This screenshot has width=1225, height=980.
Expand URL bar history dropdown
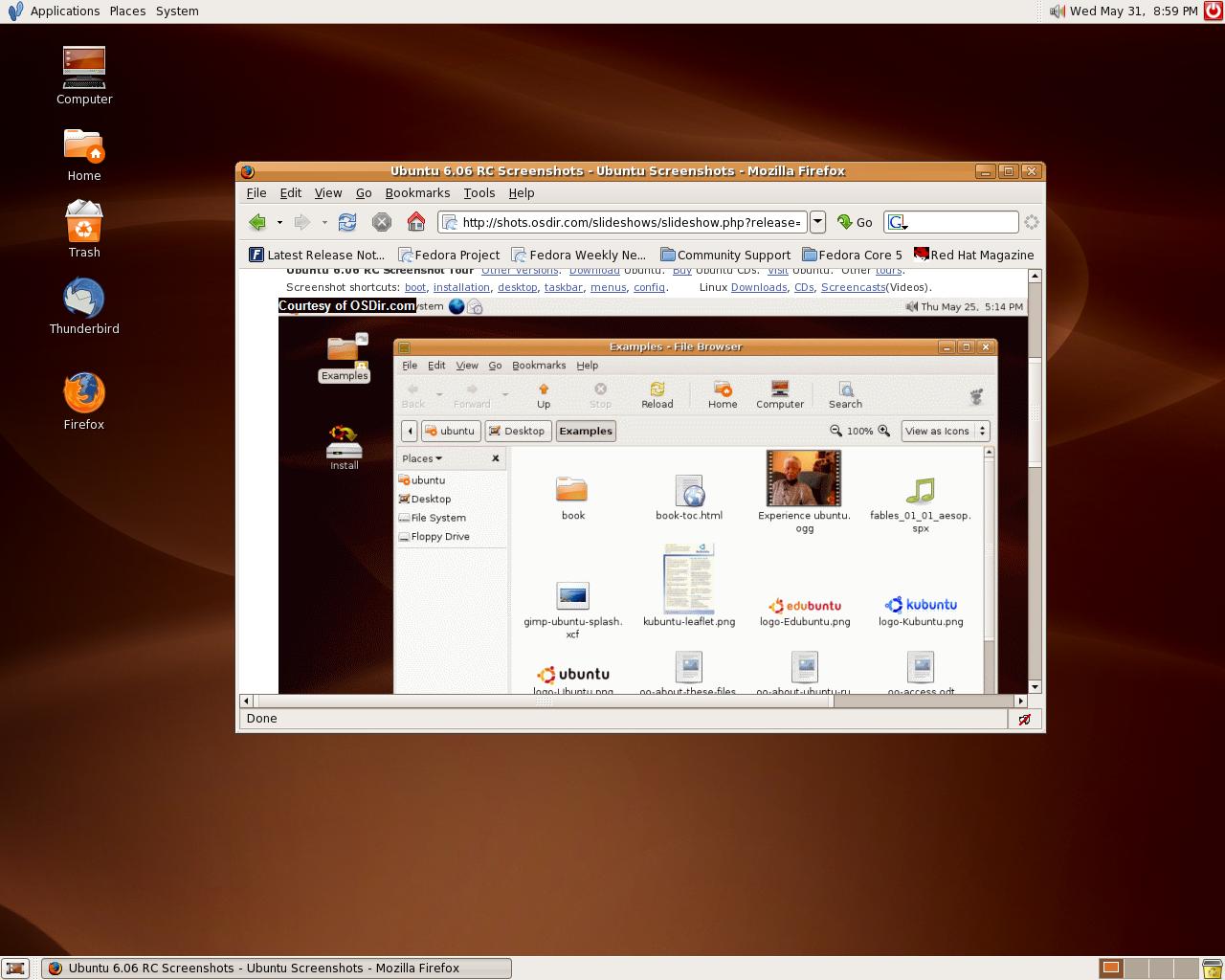pyautogui.click(x=817, y=222)
